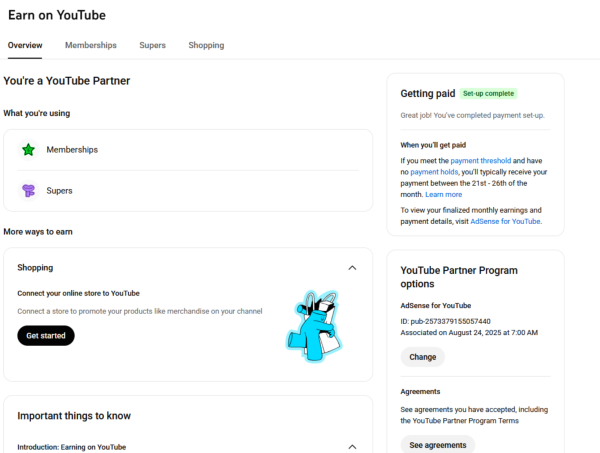Viewport: 600px width, 453px height.
Task: Click the Set-up complete status badge
Action: point(488,94)
